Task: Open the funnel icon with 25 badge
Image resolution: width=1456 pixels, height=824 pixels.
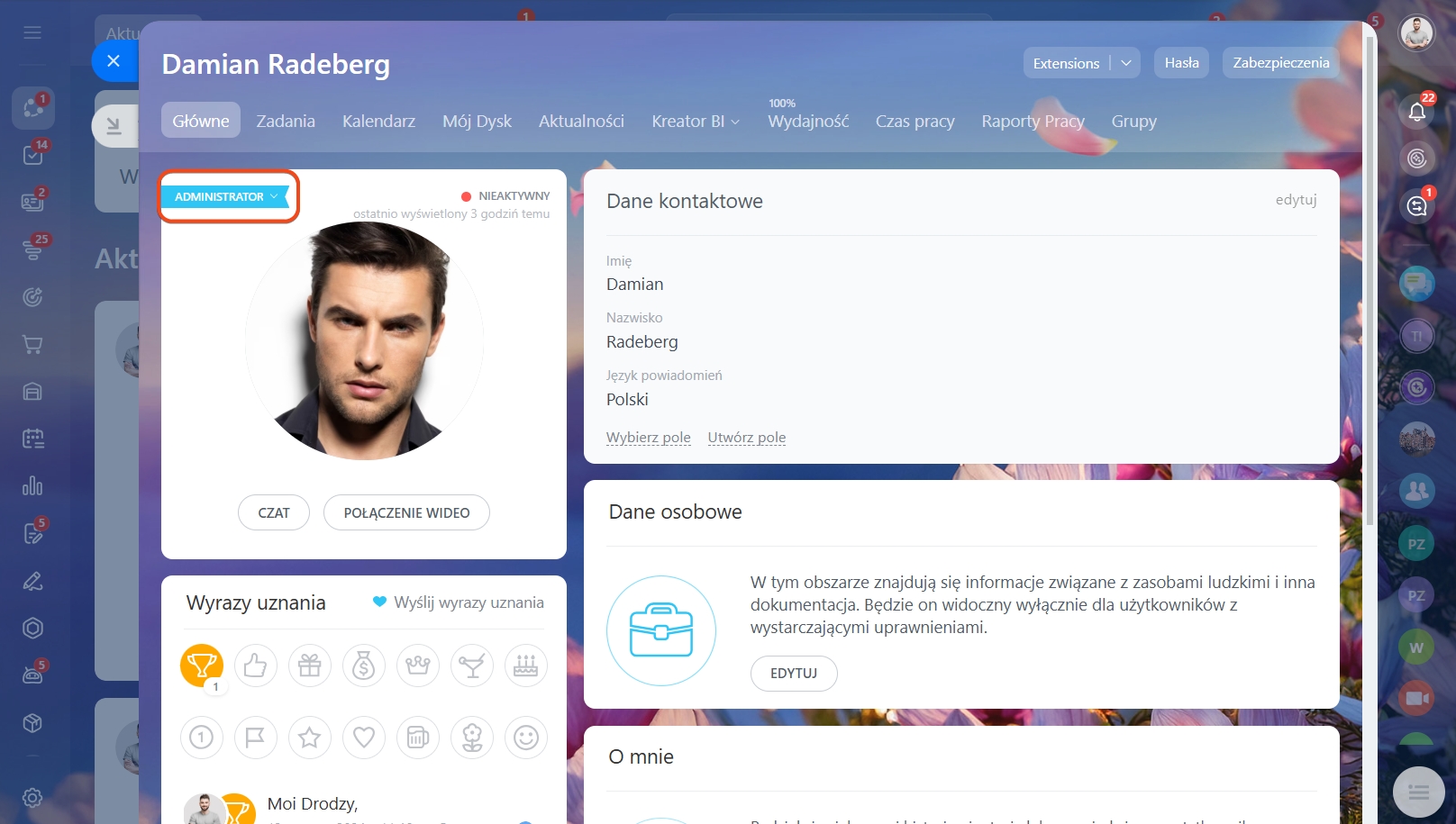Action: click(x=32, y=249)
